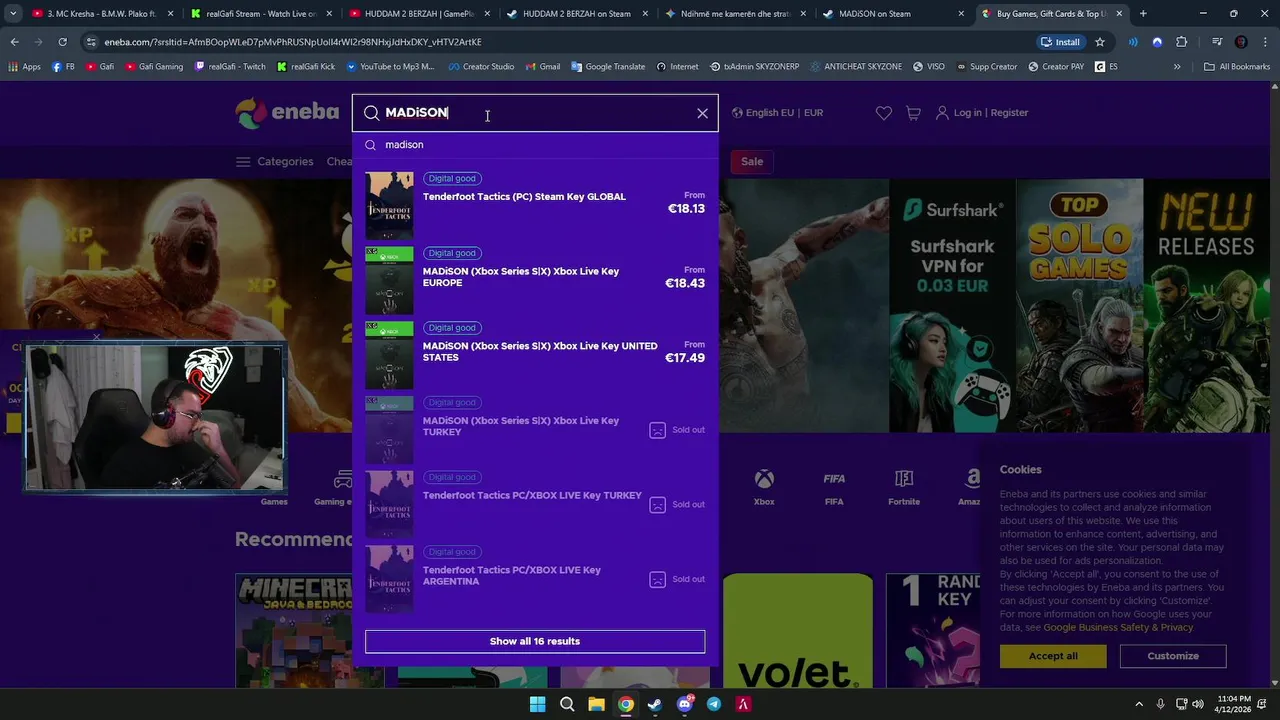The height and width of the screenshot is (720, 1280).
Task: Click Show all 16 results button
Action: (535, 641)
